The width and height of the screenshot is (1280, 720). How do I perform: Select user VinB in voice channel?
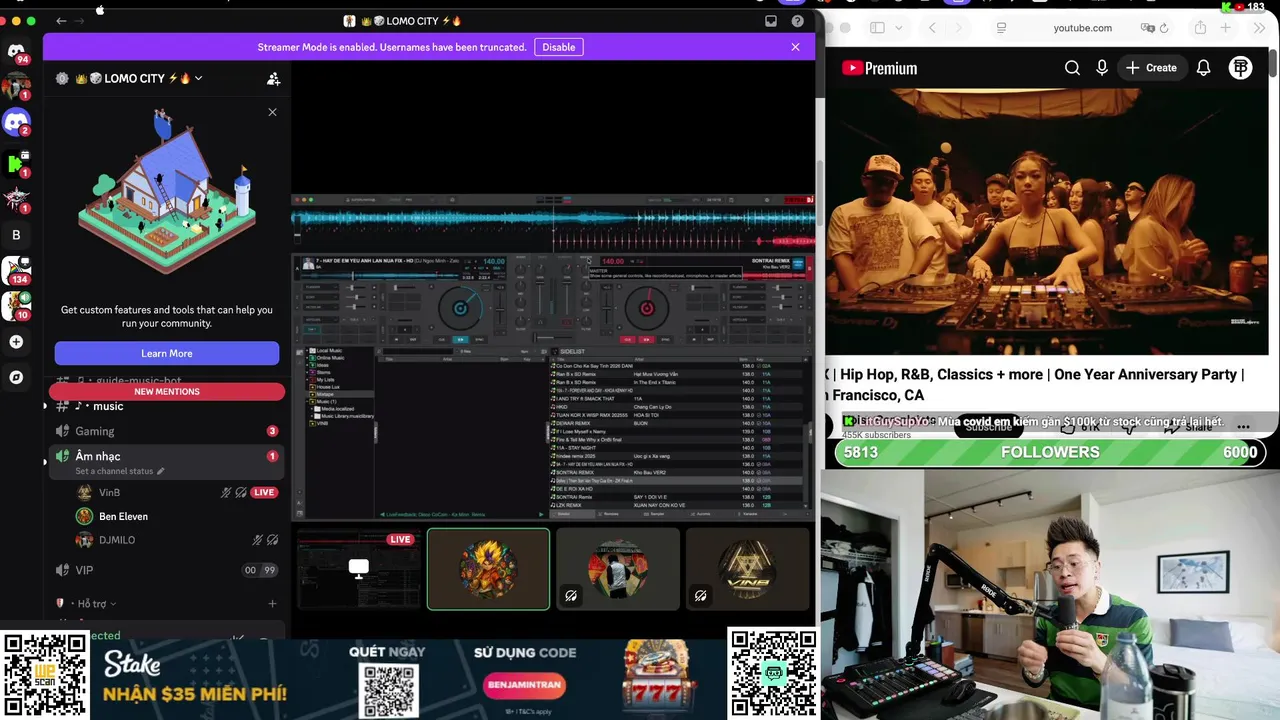point(109,492)
